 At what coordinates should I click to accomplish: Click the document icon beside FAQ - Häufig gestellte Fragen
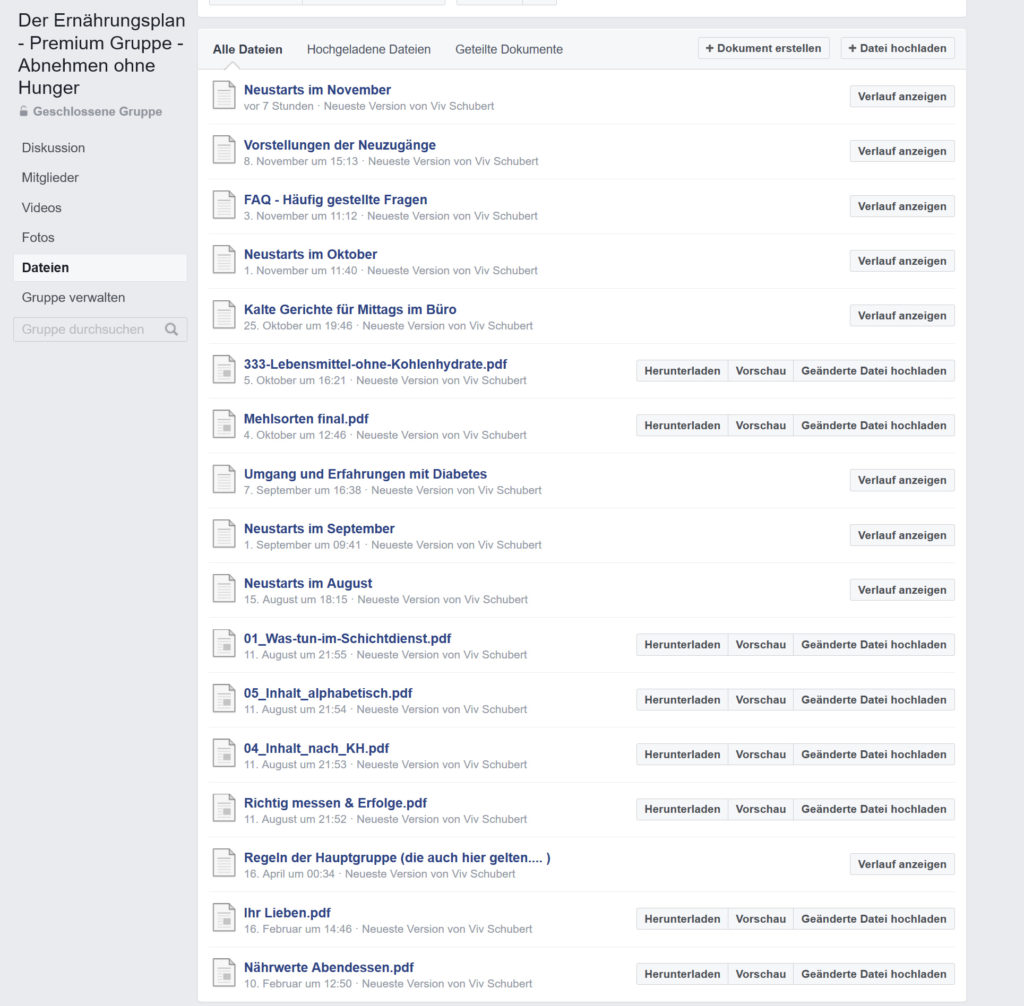click(x=224, y=206)
